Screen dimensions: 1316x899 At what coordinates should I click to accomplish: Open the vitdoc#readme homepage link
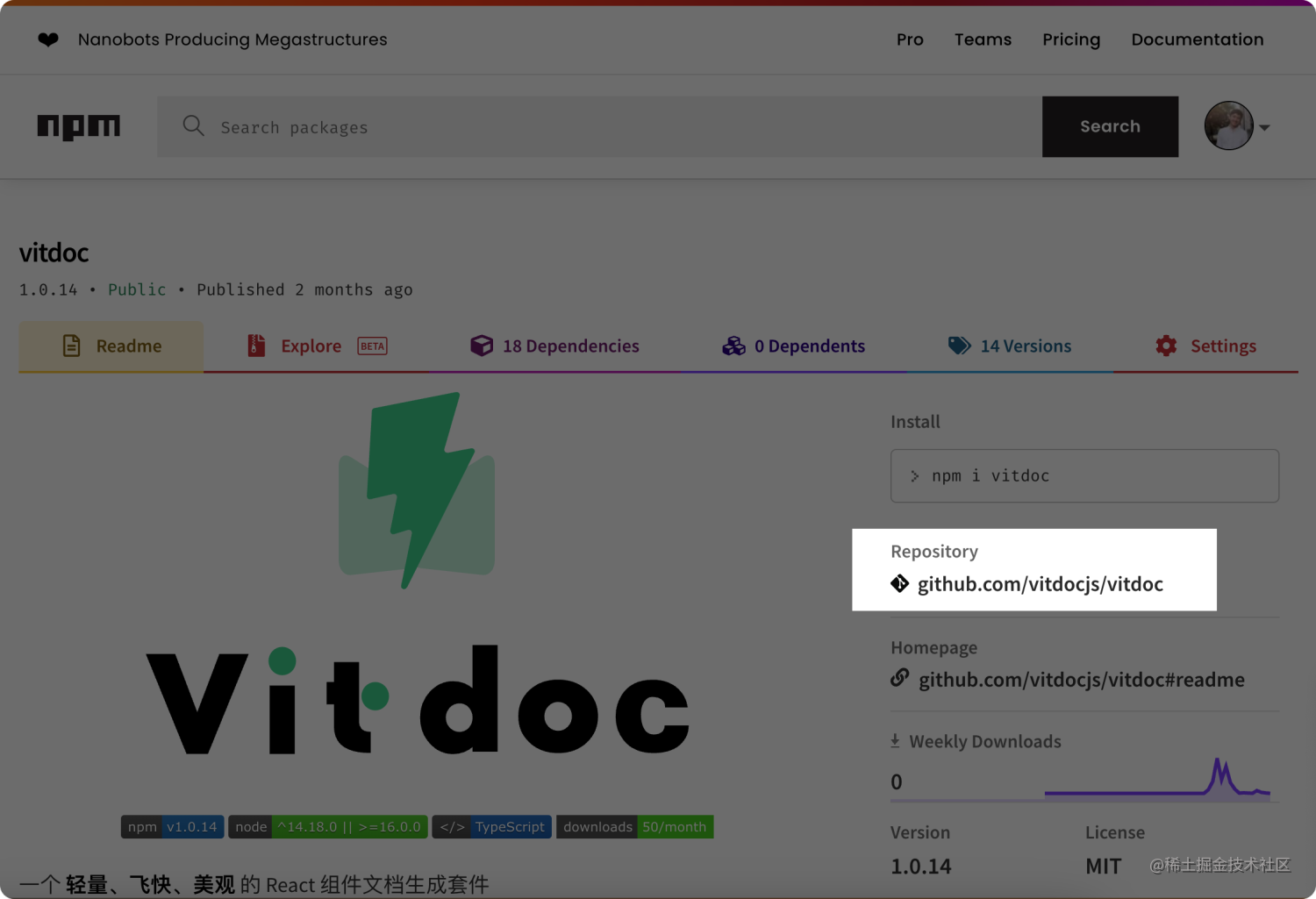click(1082, 680)
